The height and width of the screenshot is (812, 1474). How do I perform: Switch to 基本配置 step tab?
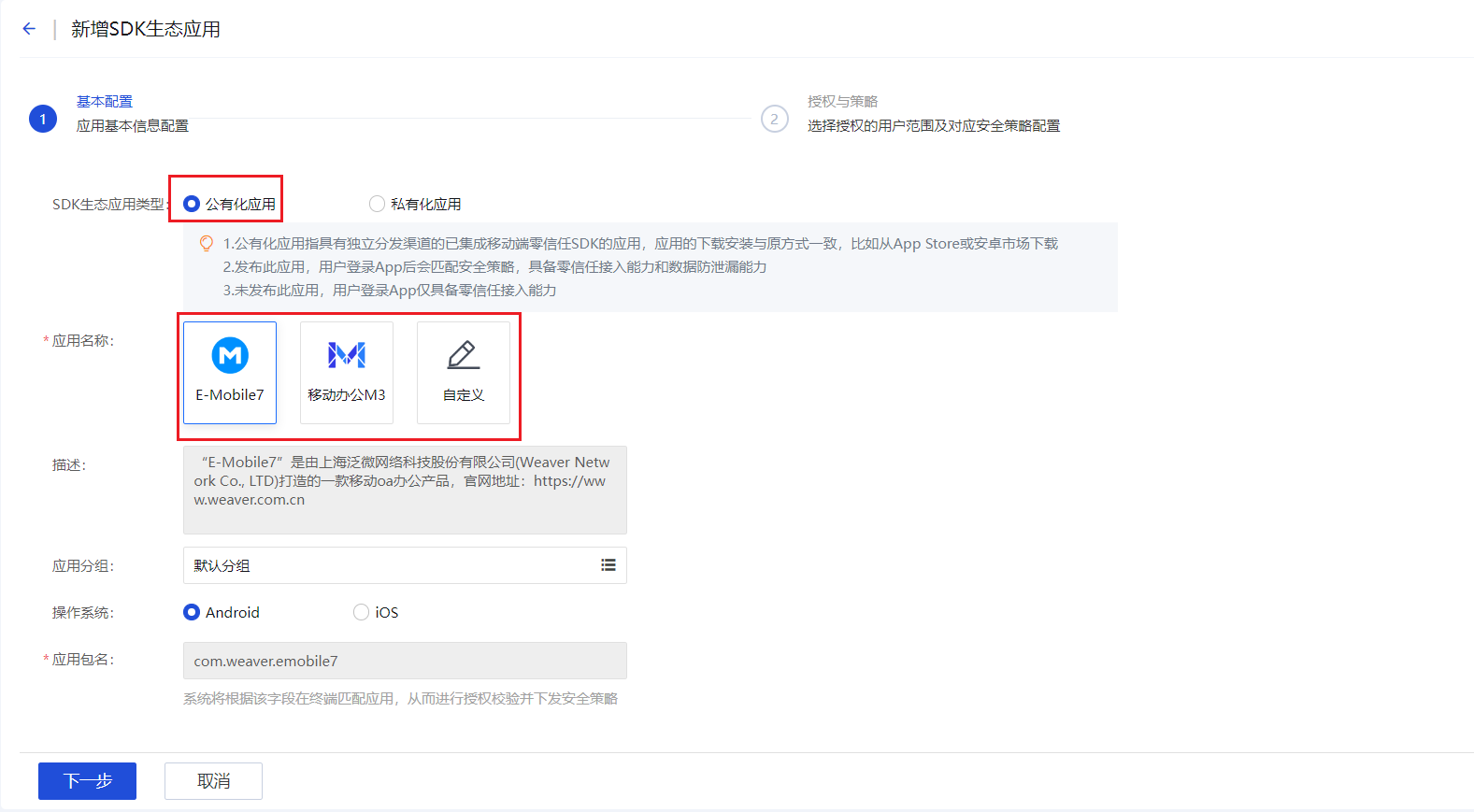point(105,101)
